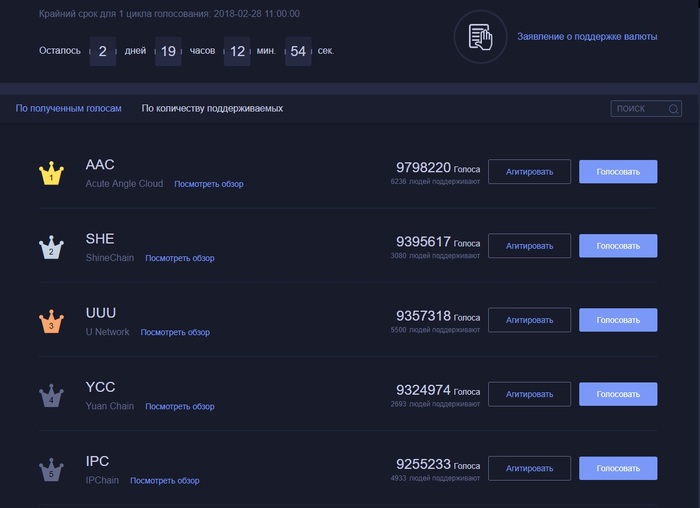Screen dimensions: 700x508
Task: Click the countdown seconds value 54
Action: (298, 51)
